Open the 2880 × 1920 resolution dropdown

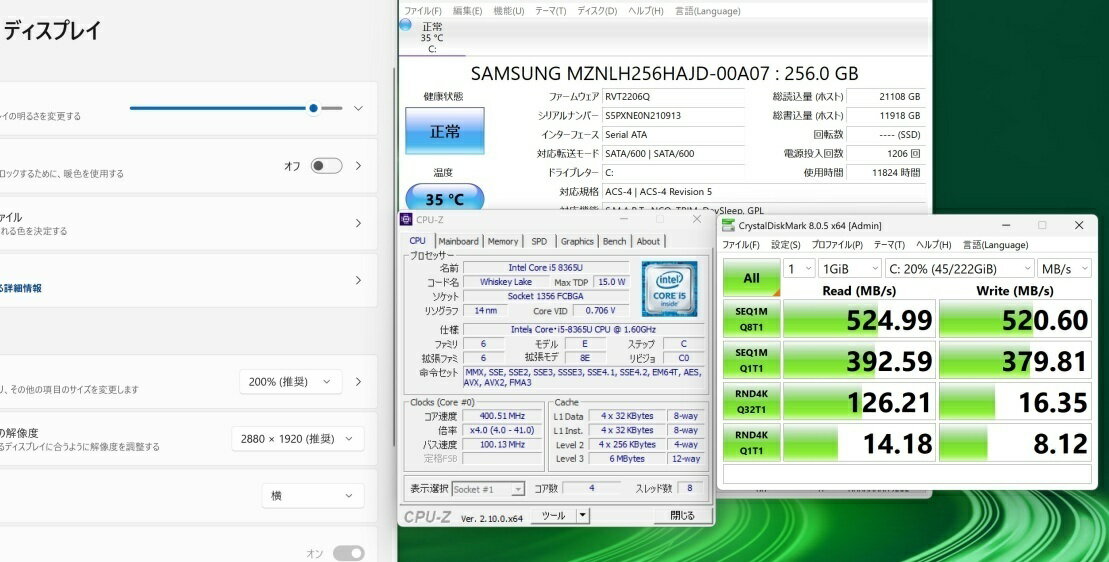tap(297, 438)
